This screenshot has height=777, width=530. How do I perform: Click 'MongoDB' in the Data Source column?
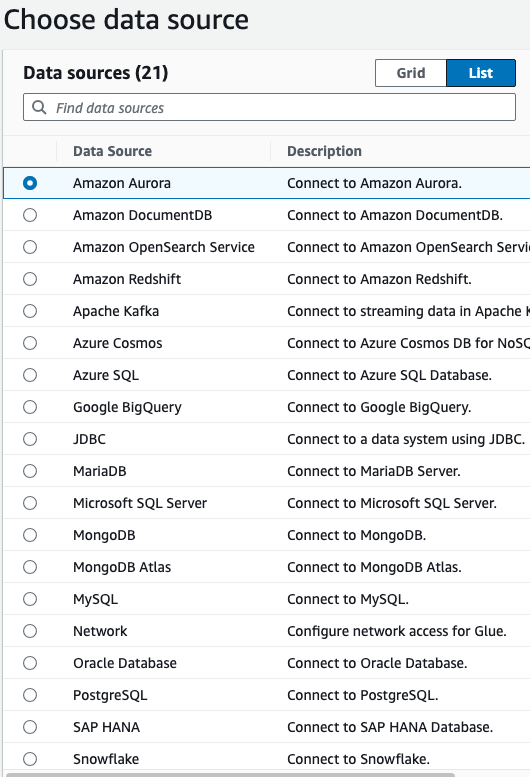point(105,536)
